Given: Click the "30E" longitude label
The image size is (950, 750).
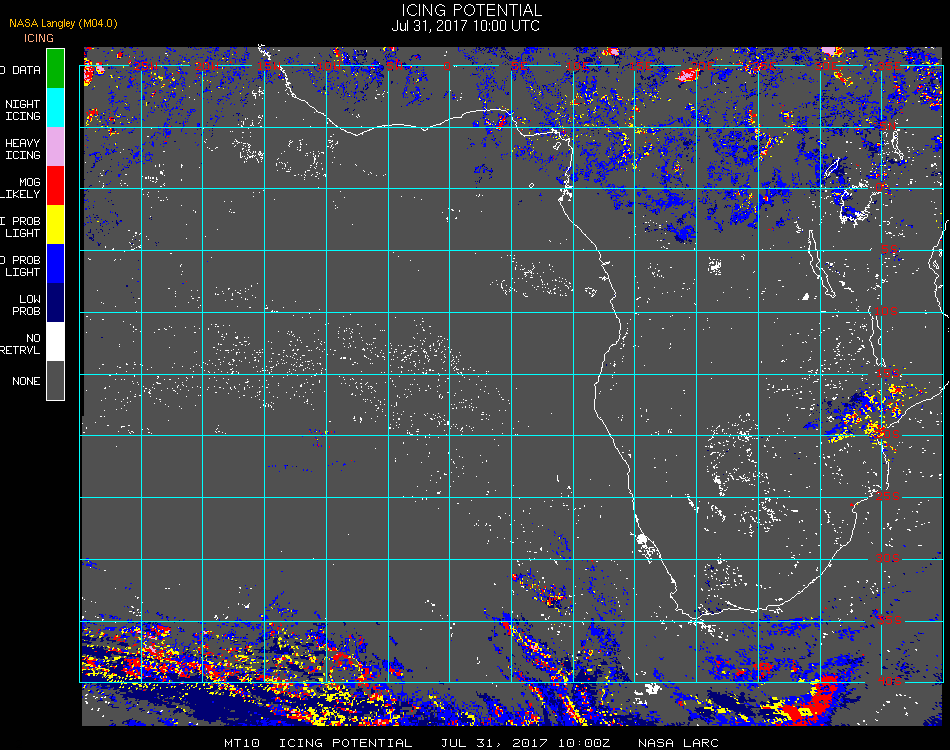Looking at the screenshot, I should tap(826, 65).
